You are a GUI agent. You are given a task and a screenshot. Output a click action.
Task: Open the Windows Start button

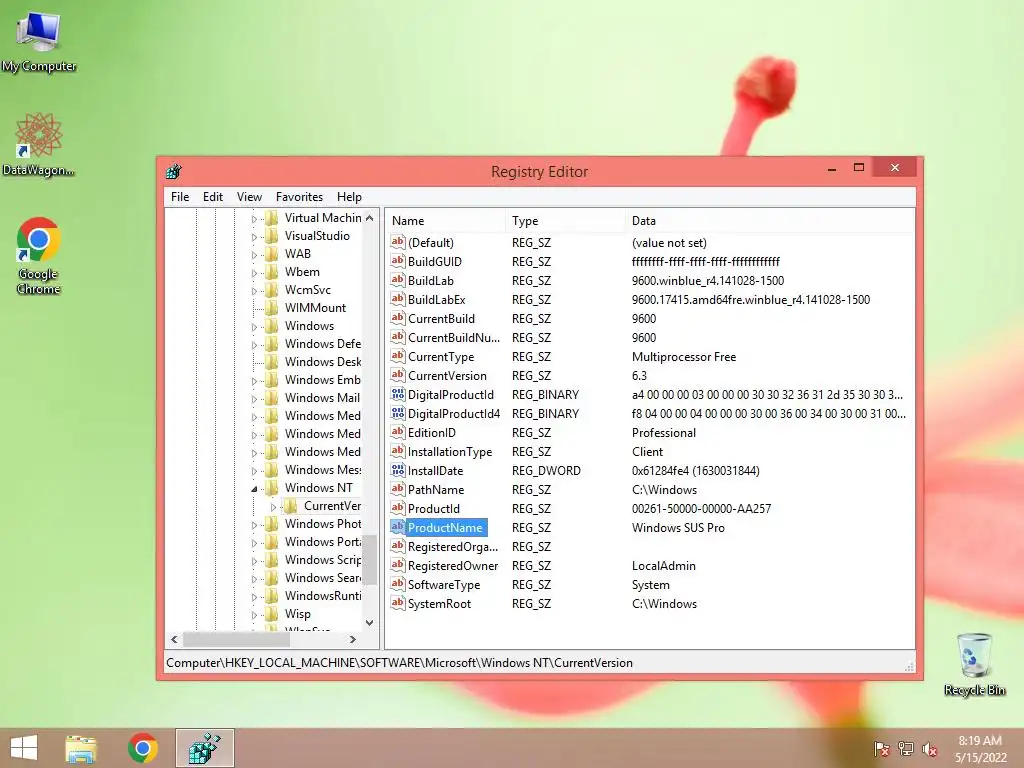coord(24,748)
